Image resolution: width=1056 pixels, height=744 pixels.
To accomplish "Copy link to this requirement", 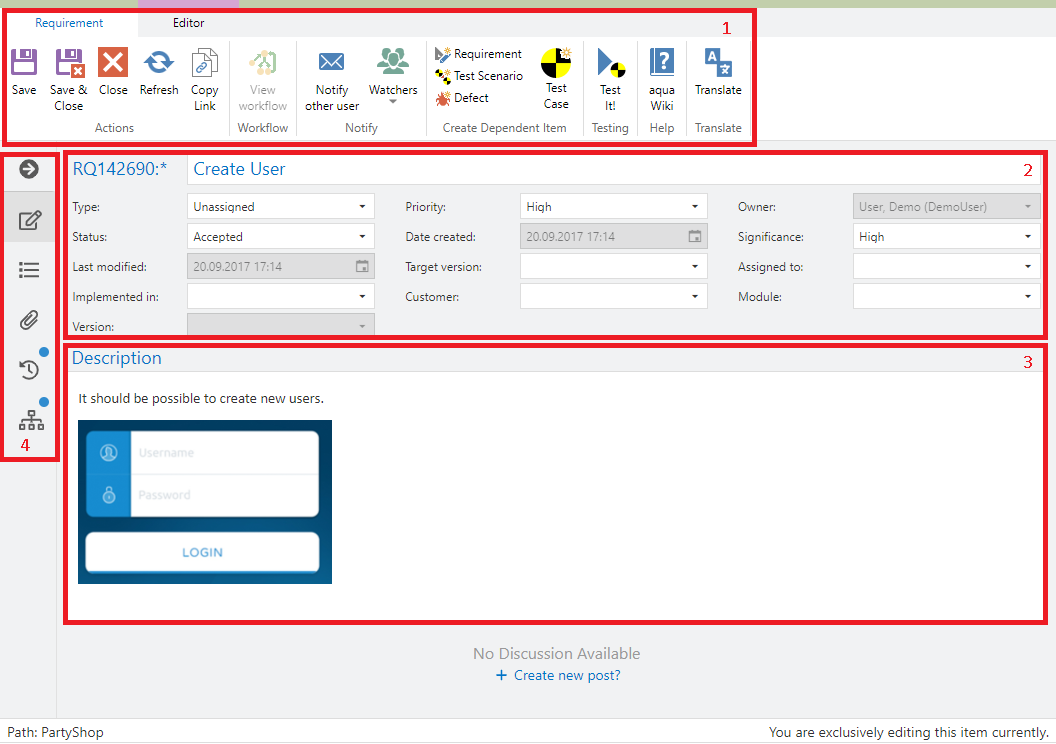I will pyautogui.click(x=204, y=64).
